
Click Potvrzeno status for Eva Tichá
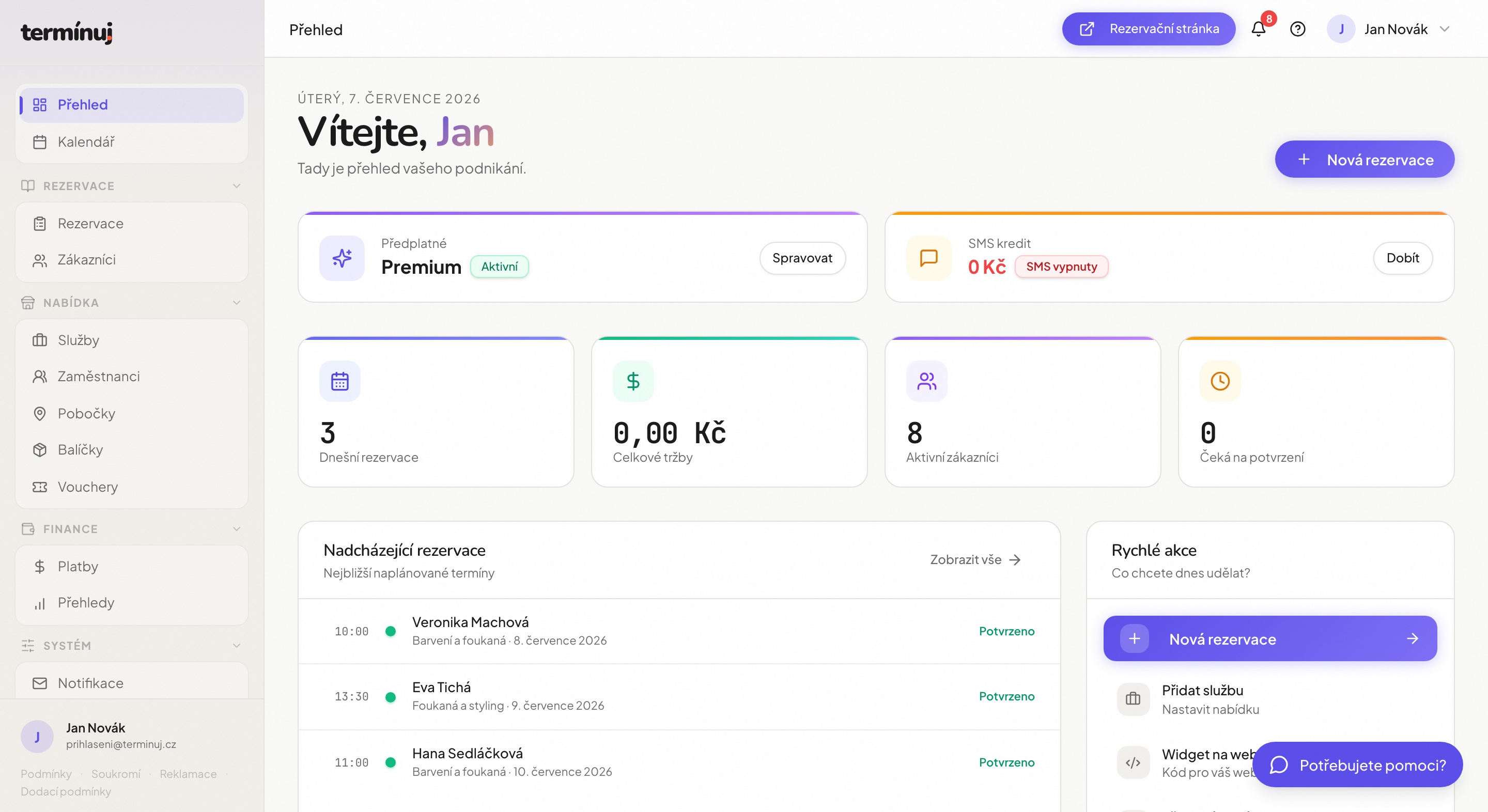coord(1007,696)
